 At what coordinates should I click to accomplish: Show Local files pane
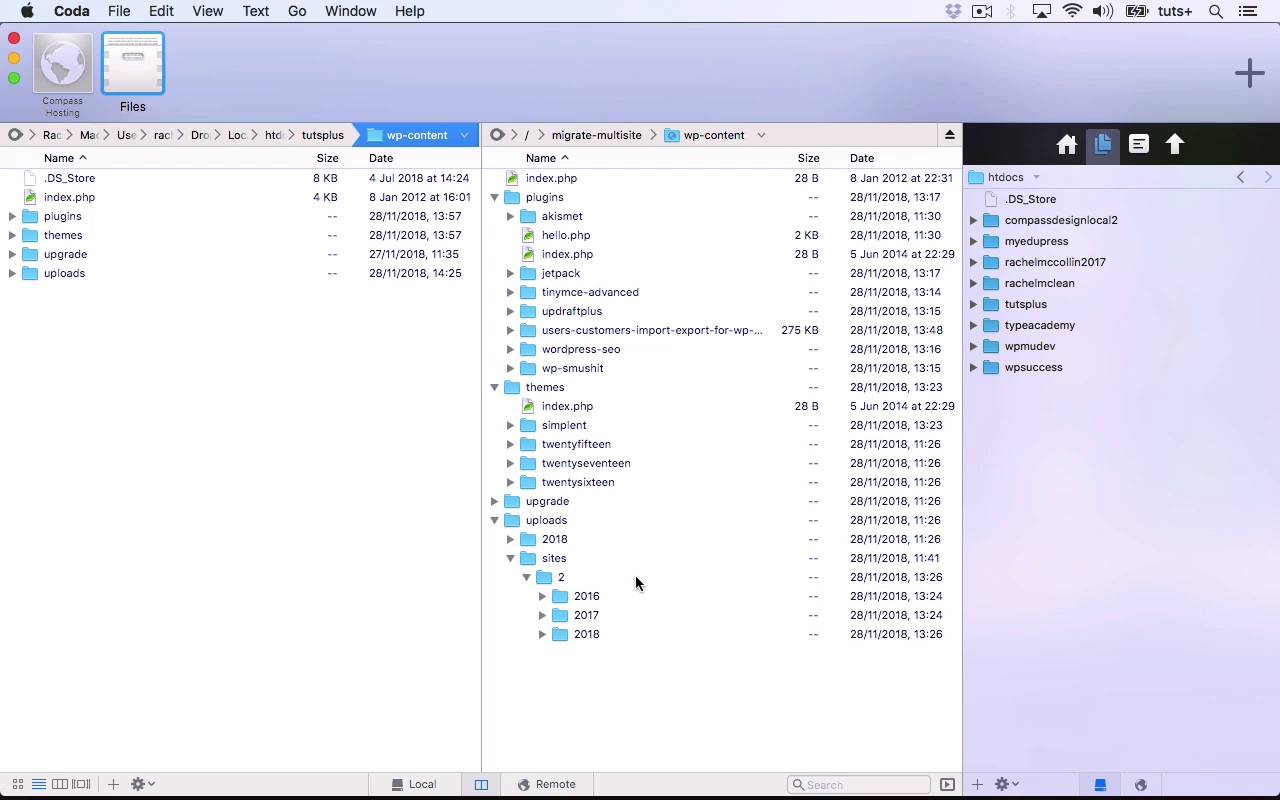click(x=414, y=784)
